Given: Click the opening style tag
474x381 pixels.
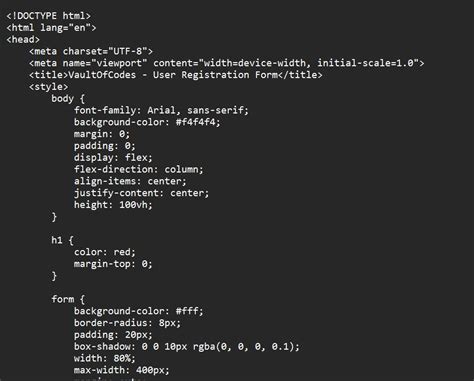Looking at the screenshot, I should (x=48, y=87).
